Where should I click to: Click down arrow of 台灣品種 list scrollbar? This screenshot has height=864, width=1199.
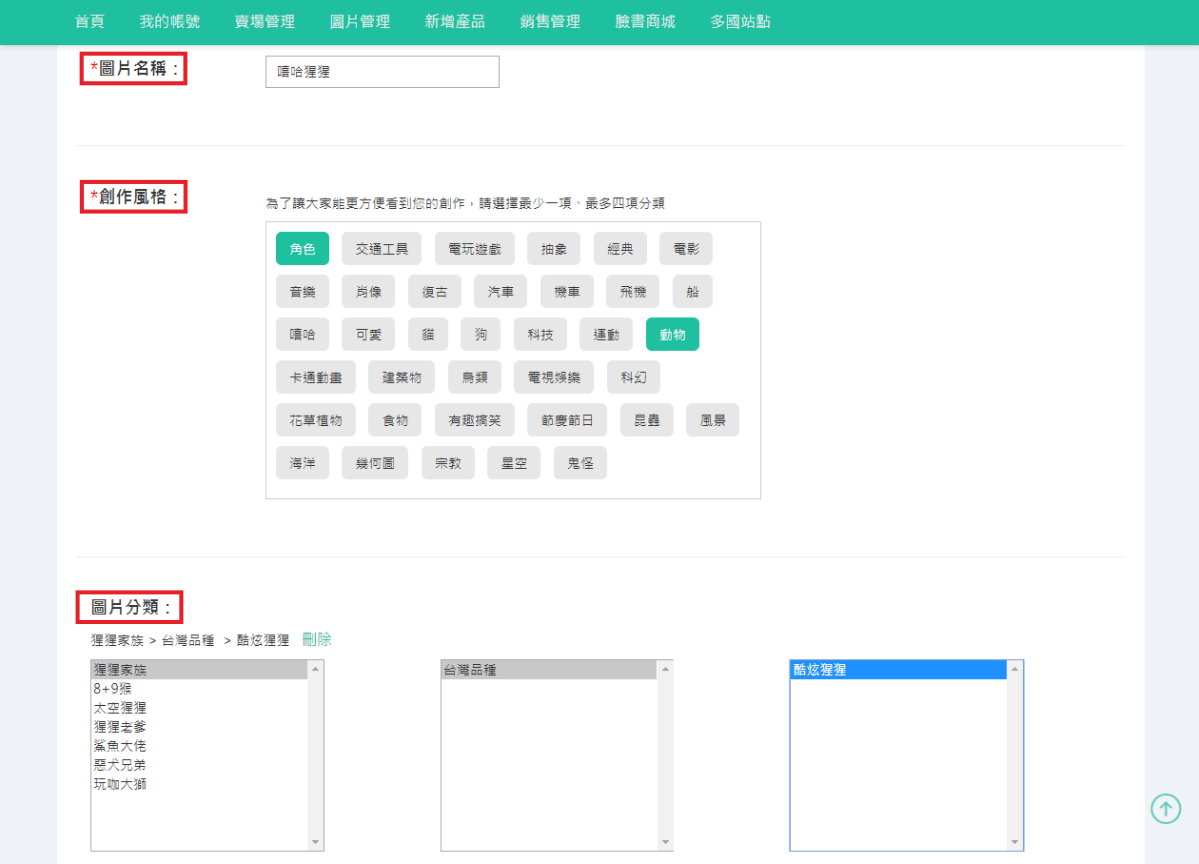(x=665, y=842)
